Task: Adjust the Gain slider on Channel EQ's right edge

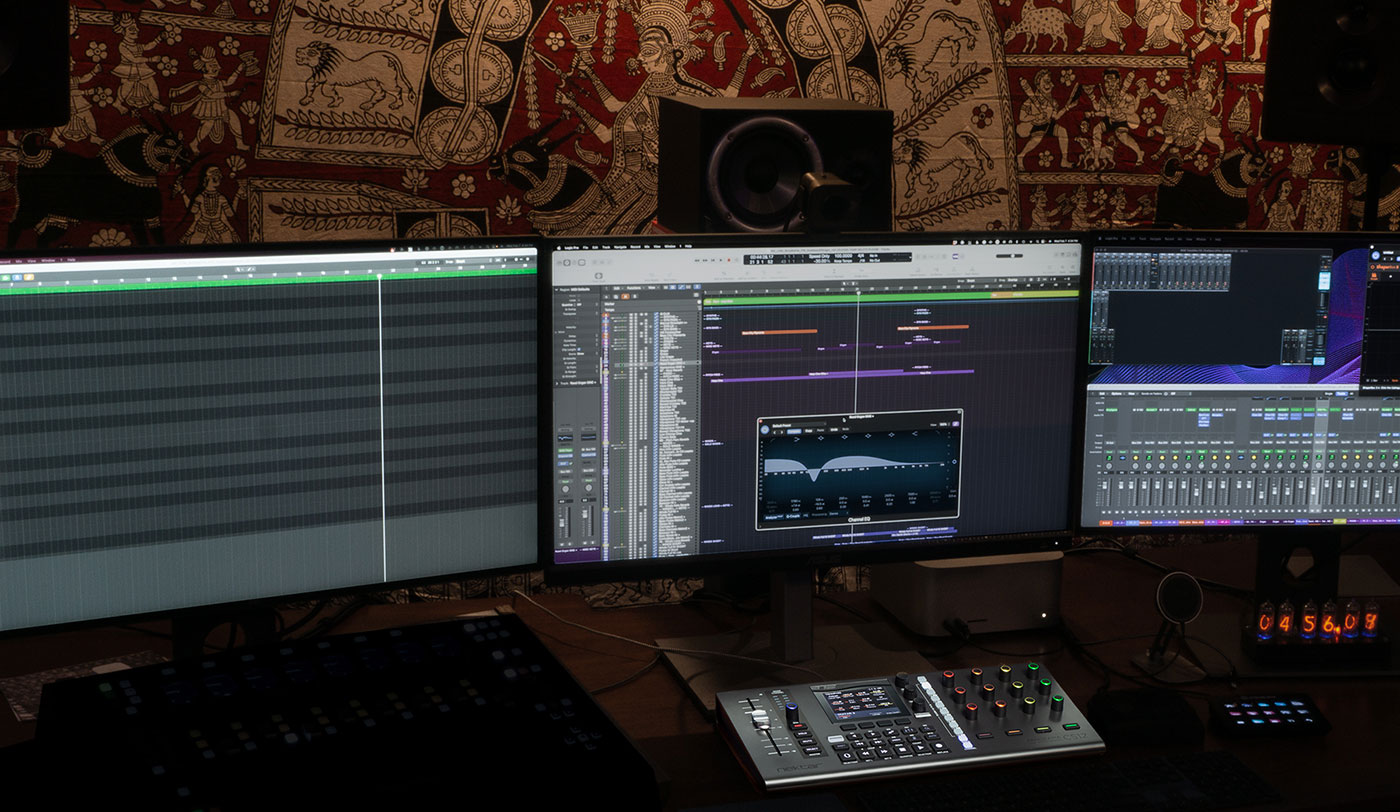Action: (x=954, y=462)
